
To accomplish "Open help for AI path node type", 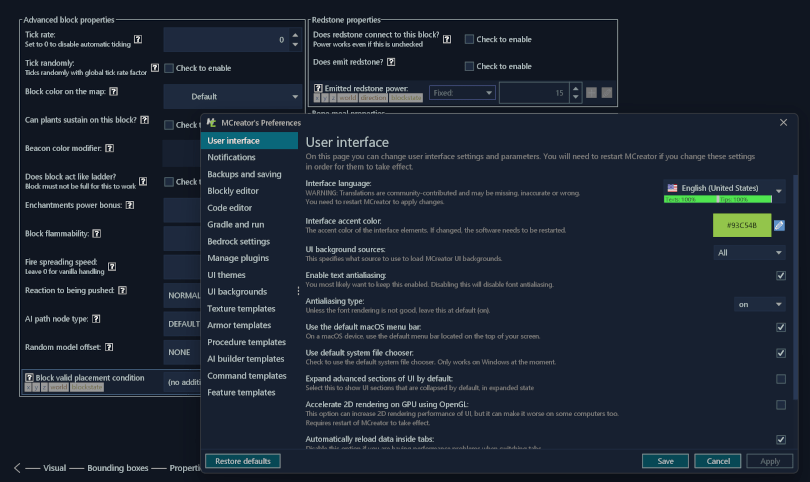I will [x=96, y=319].
